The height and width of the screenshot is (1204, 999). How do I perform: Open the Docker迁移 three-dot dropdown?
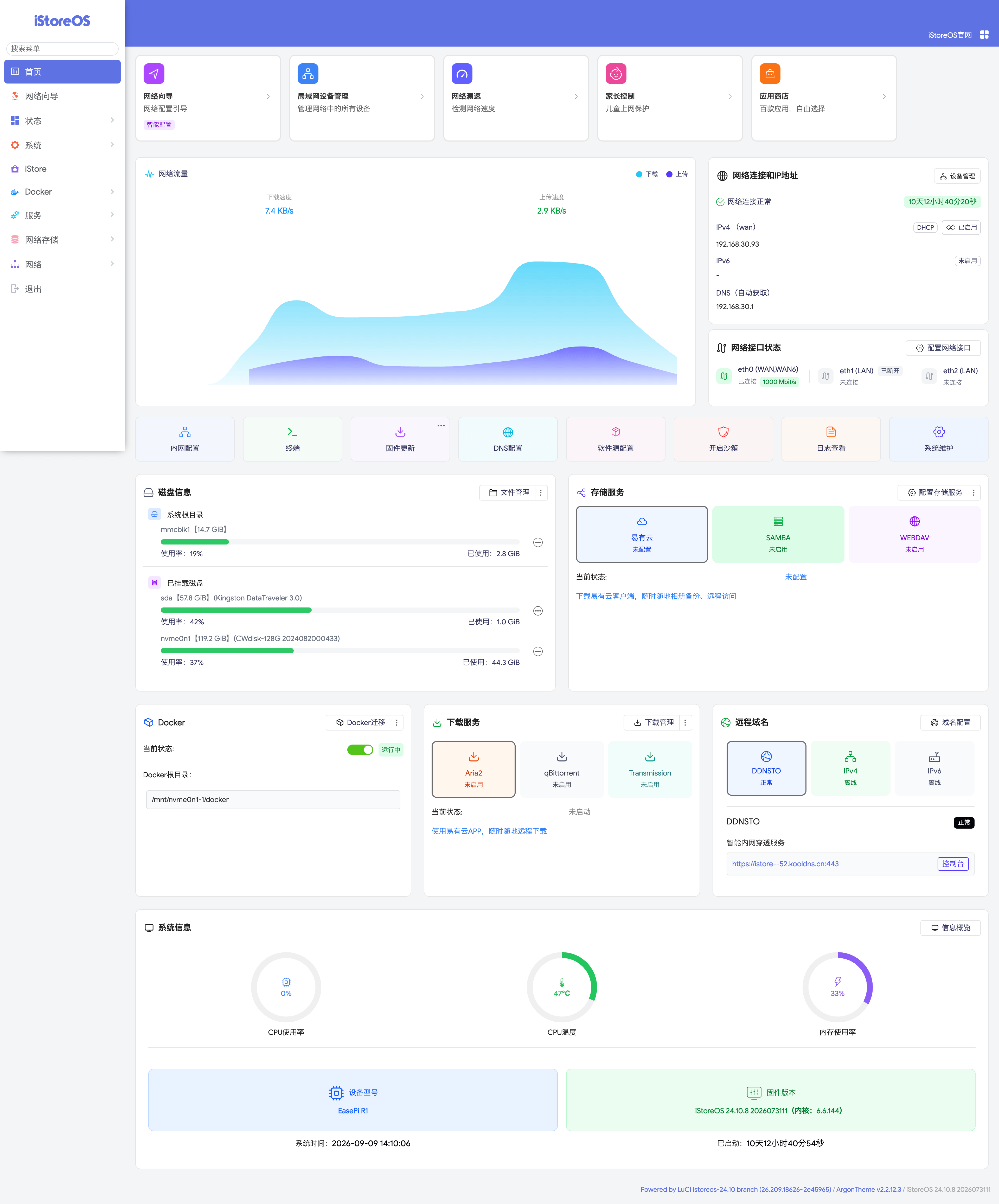coord(397,722)
